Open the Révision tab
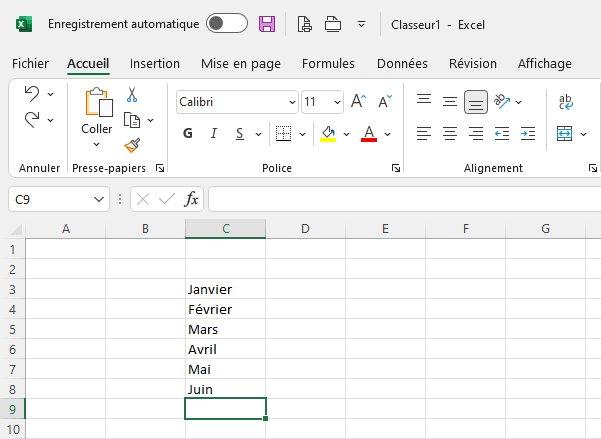The height and width of the screenshot is (439, 601). [473, 64]
